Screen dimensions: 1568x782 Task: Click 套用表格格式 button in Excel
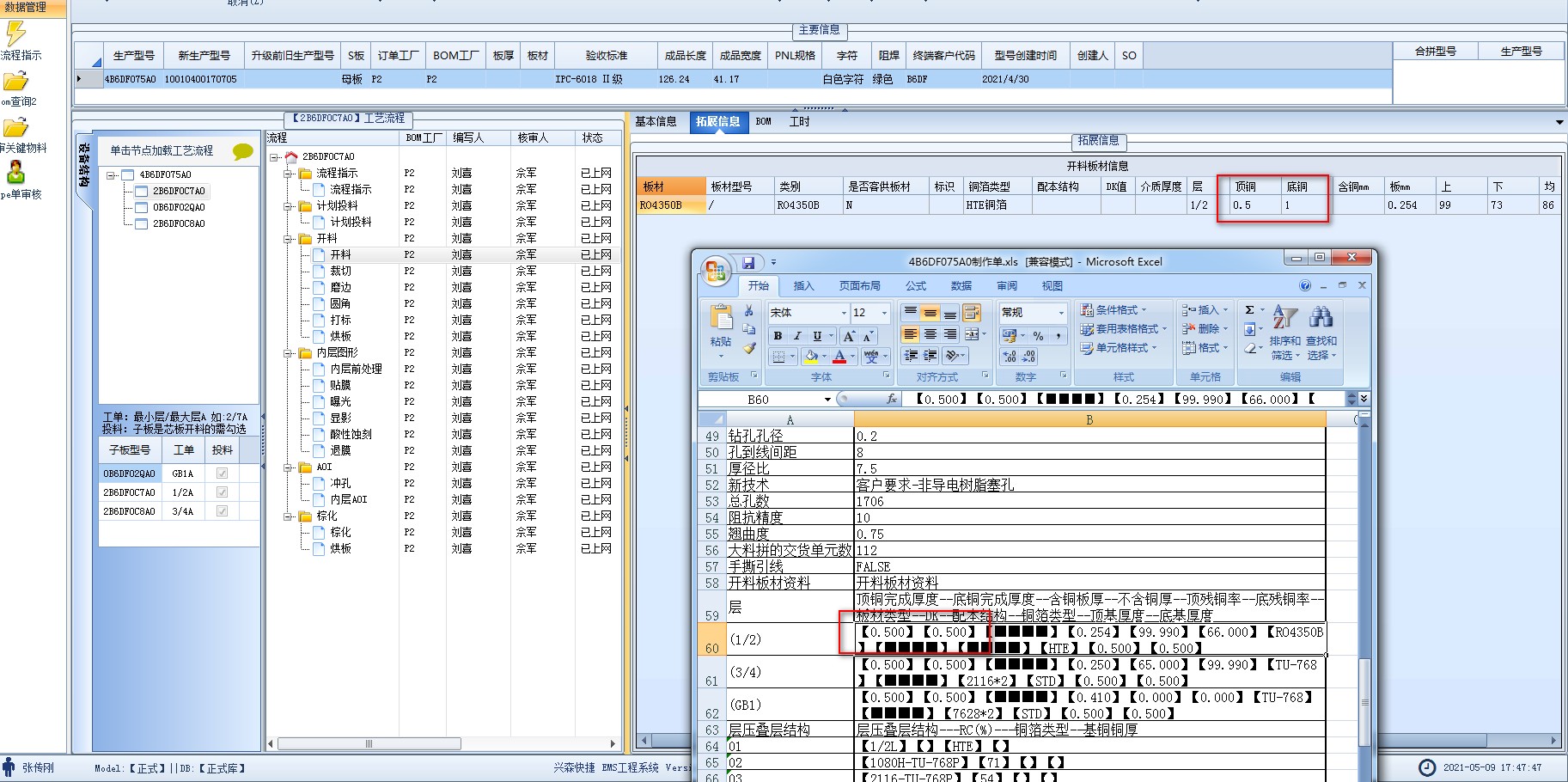[1124, 329]
